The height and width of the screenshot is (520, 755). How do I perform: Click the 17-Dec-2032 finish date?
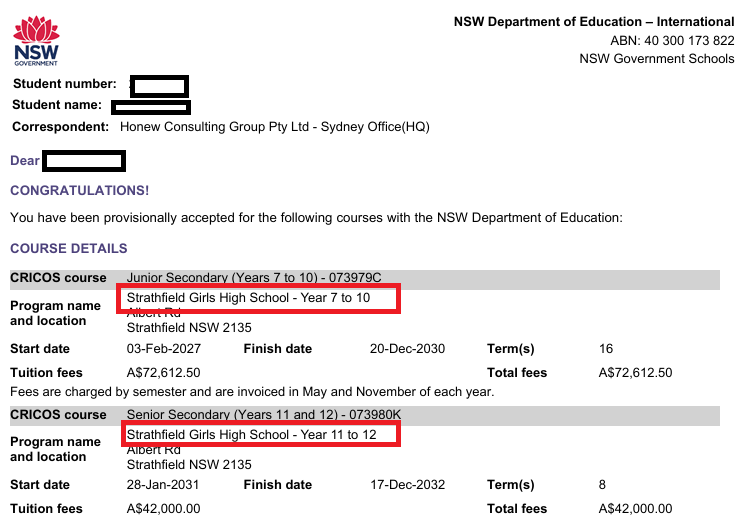pyautogui.click(x=407, y=485)
